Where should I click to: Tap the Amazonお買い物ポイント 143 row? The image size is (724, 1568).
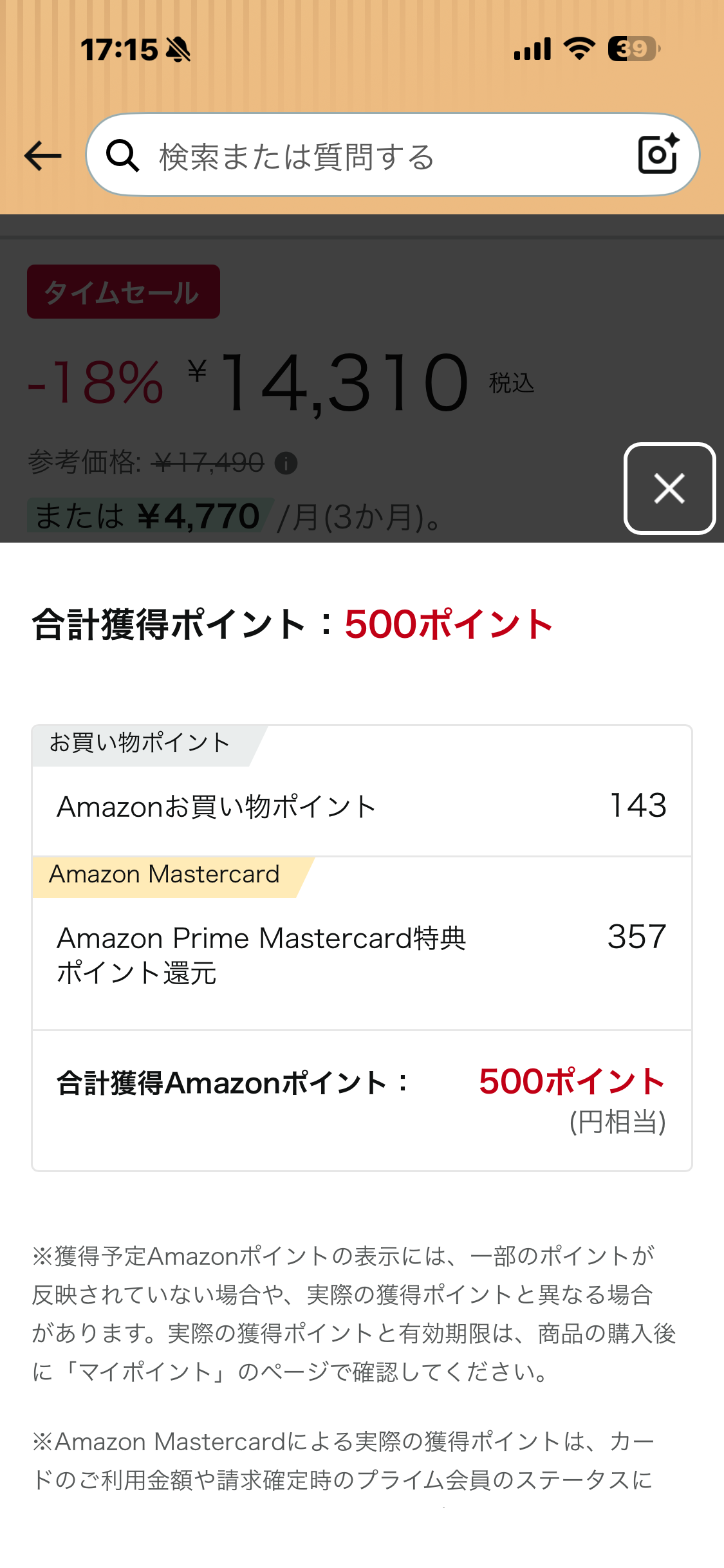click(362, 807)
